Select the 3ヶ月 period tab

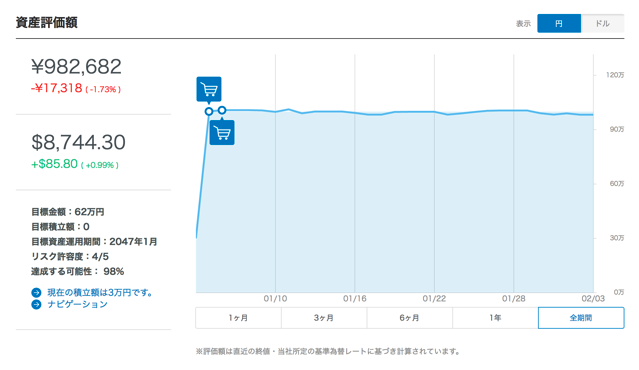(x=324, y=318)
